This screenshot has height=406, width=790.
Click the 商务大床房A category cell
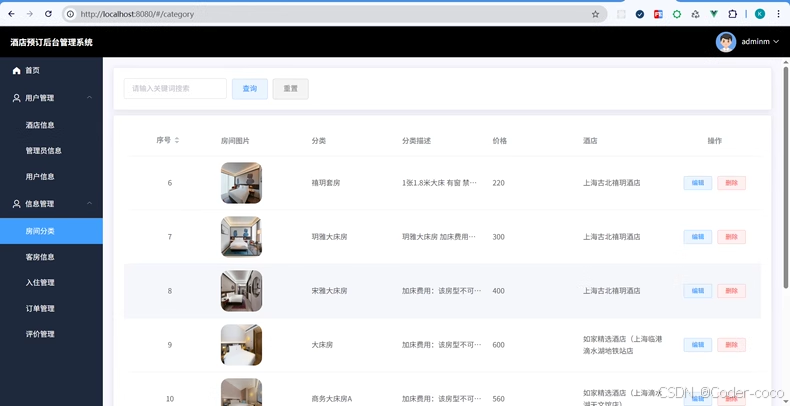tap(332, 399)
